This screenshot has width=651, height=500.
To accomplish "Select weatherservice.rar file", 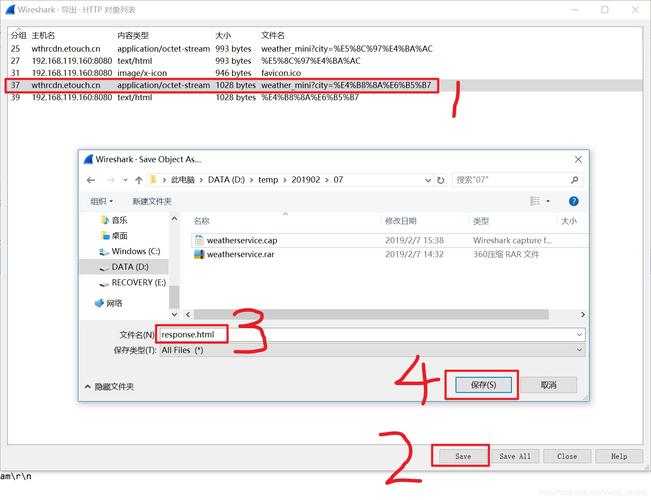I will [x=240, y=254].
